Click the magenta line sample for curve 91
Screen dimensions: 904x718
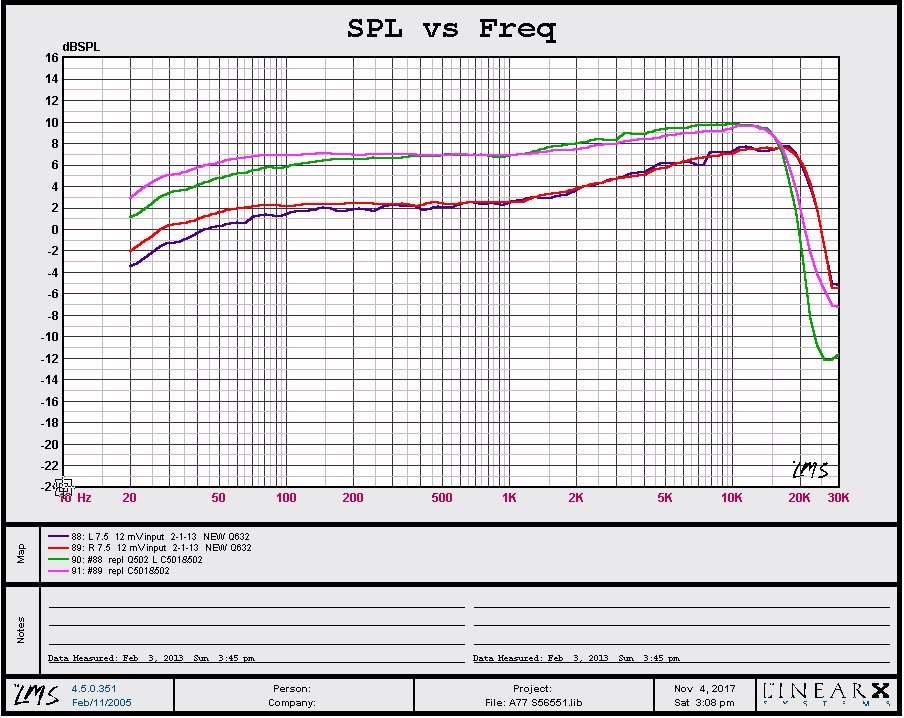point(58,571)
